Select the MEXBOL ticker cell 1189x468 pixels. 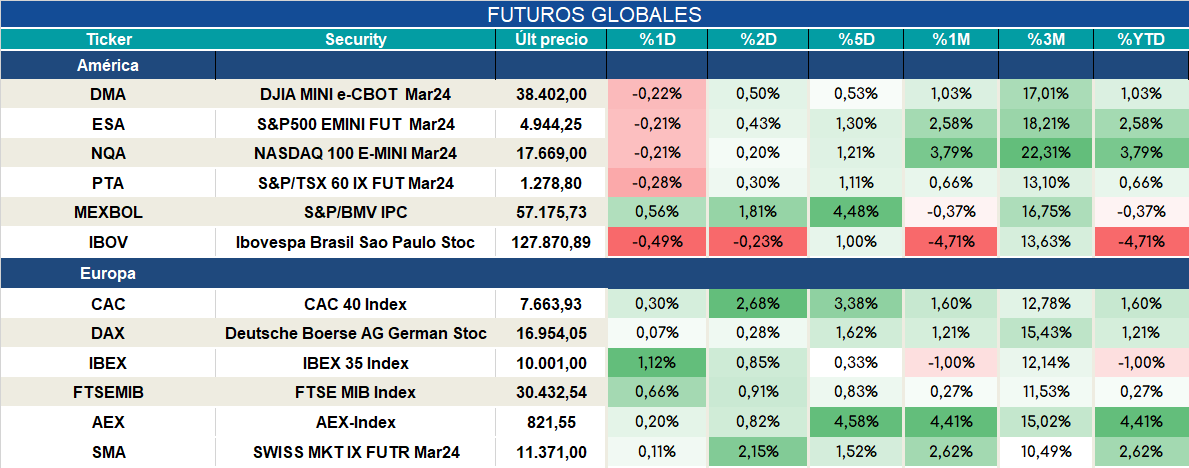tap(108, 212)
